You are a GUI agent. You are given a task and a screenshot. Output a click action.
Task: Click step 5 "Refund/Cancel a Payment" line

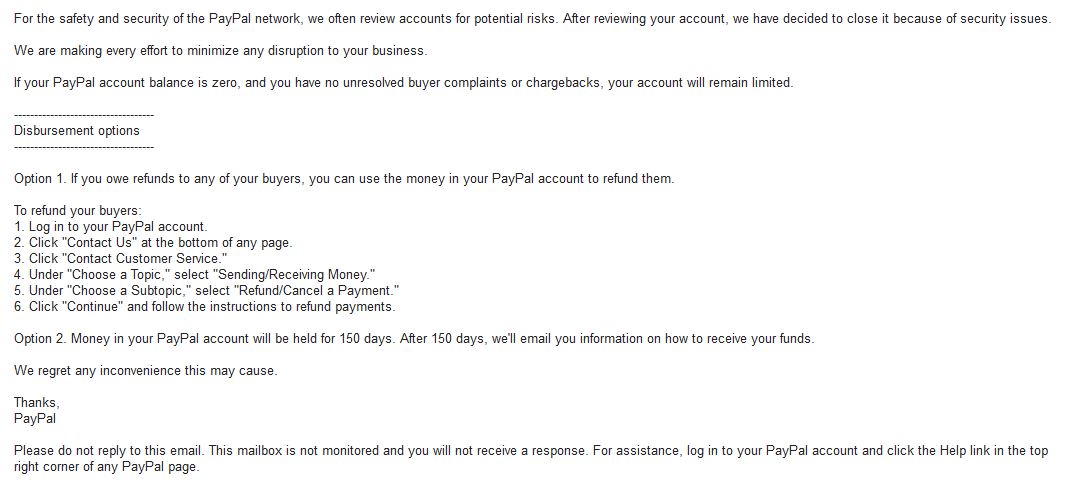point(206,291)
